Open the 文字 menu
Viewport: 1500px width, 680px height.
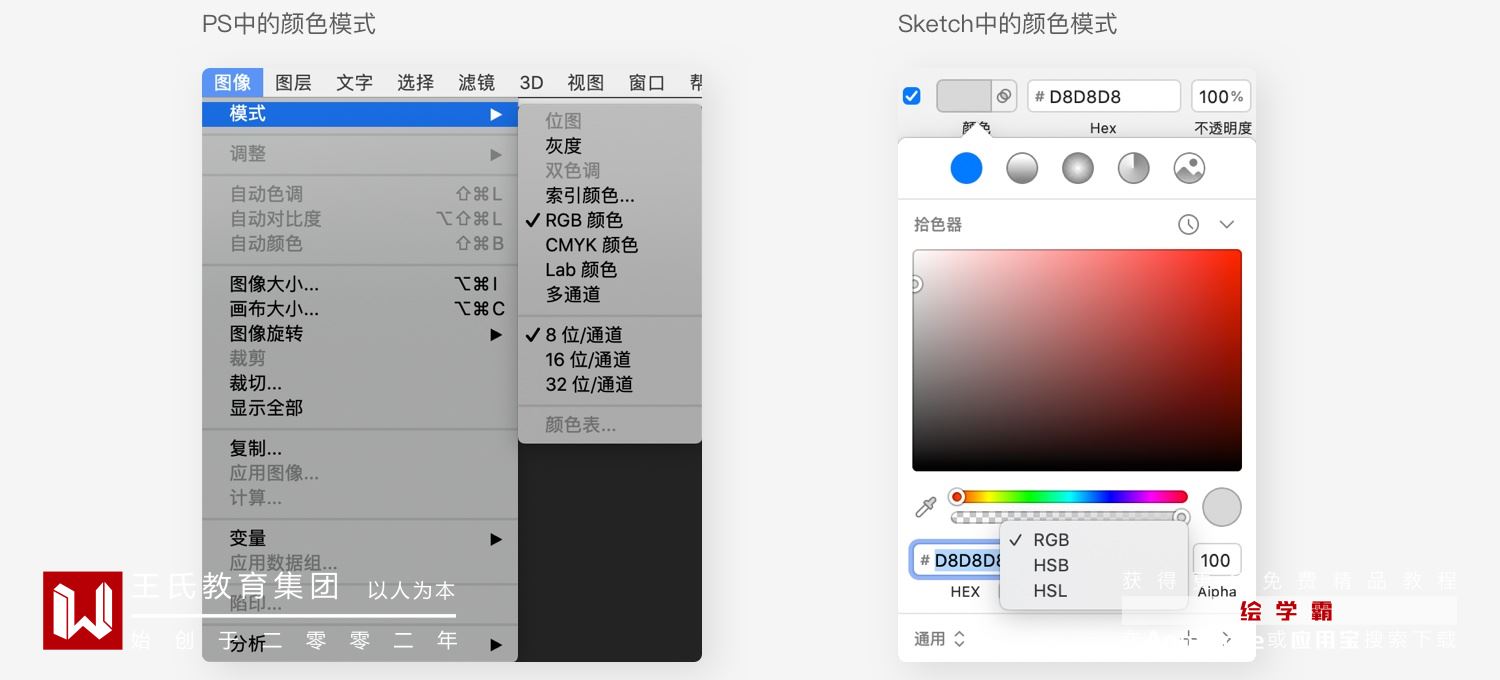355,83
